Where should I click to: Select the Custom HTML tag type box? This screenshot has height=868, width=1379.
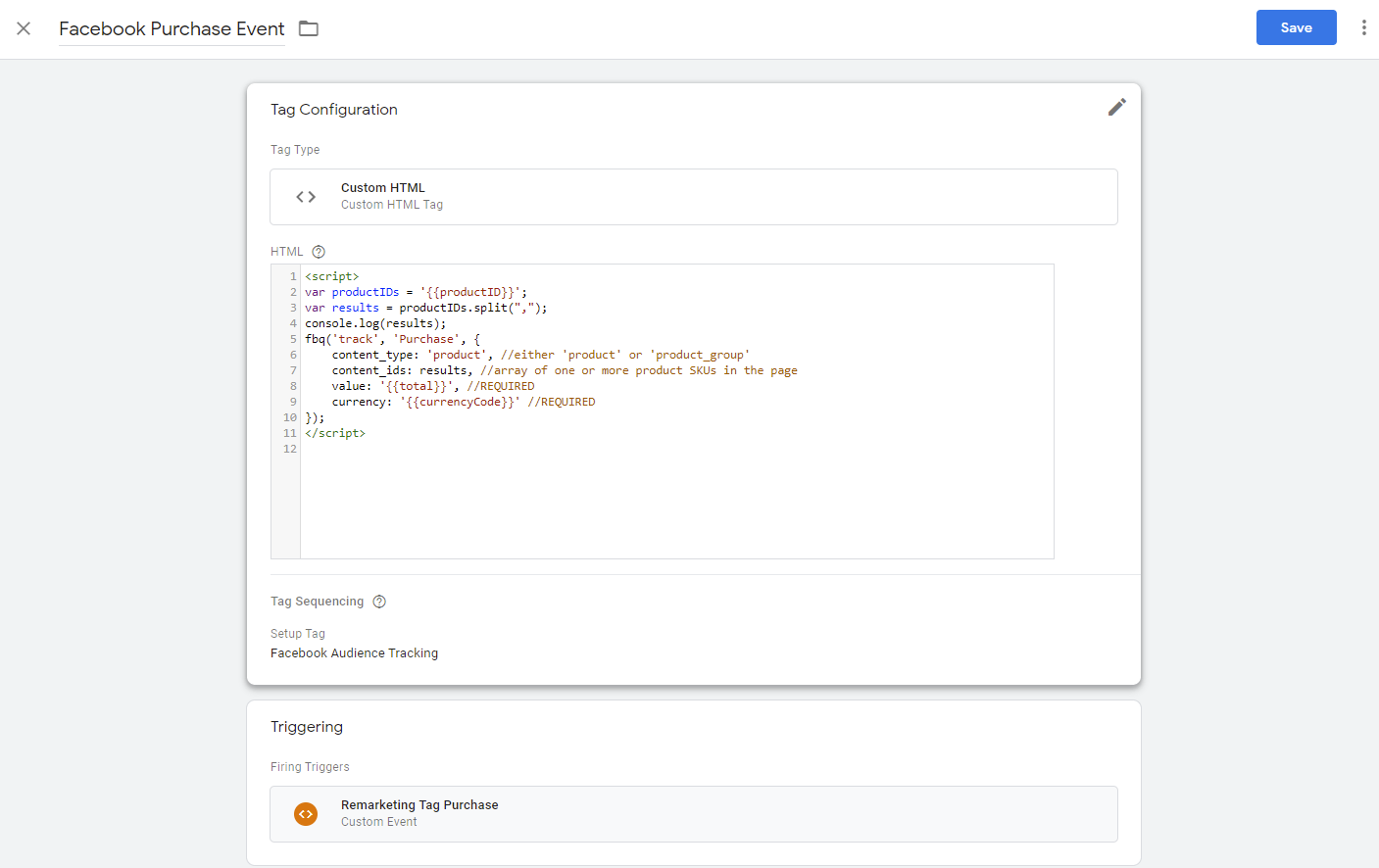point(693,197)
